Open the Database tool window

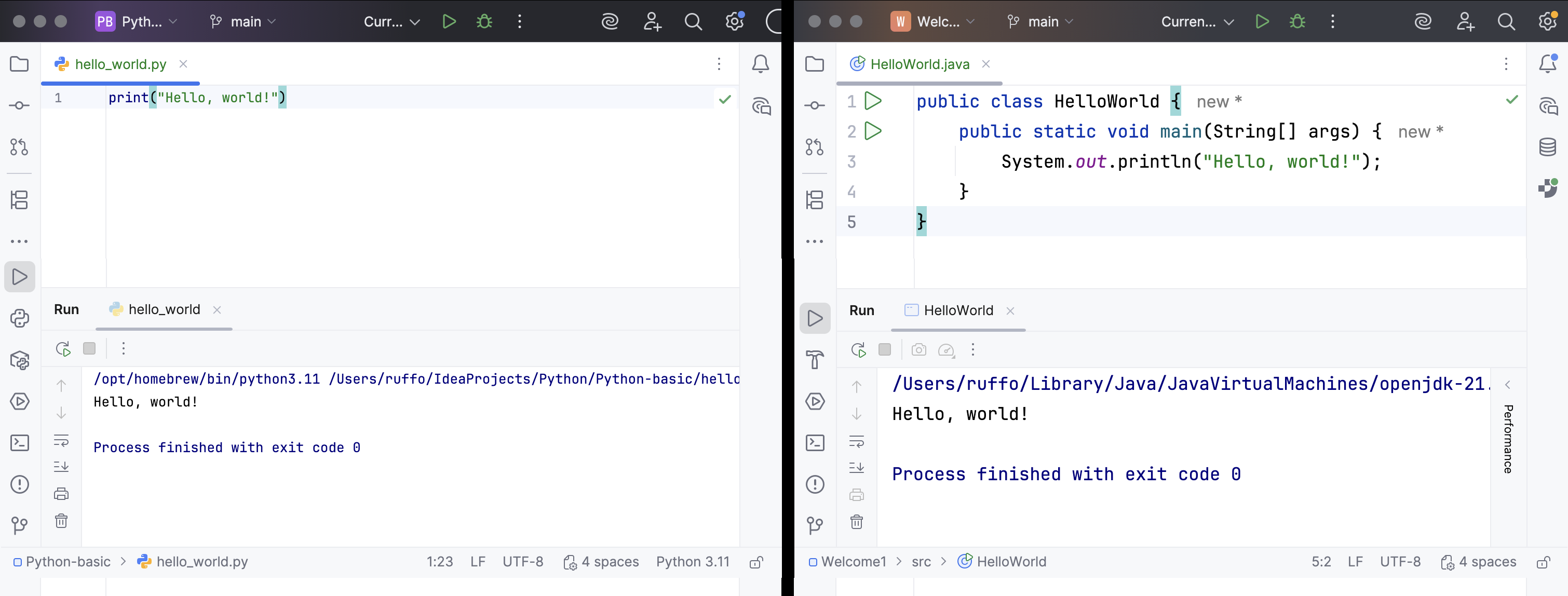pos(1547,147)
